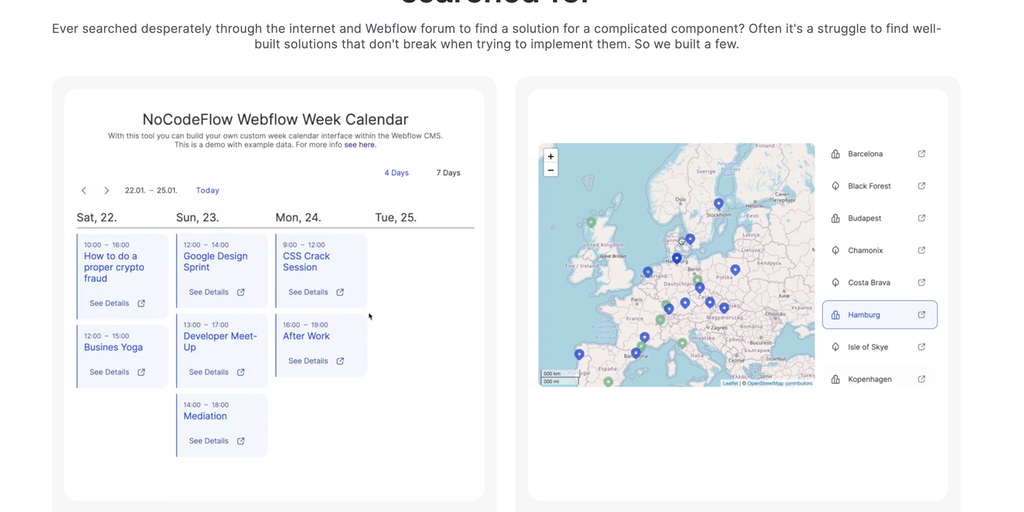Select Hamburg in the location list
The height and width of the screenshot is (512, 1024).
(864, 315)
